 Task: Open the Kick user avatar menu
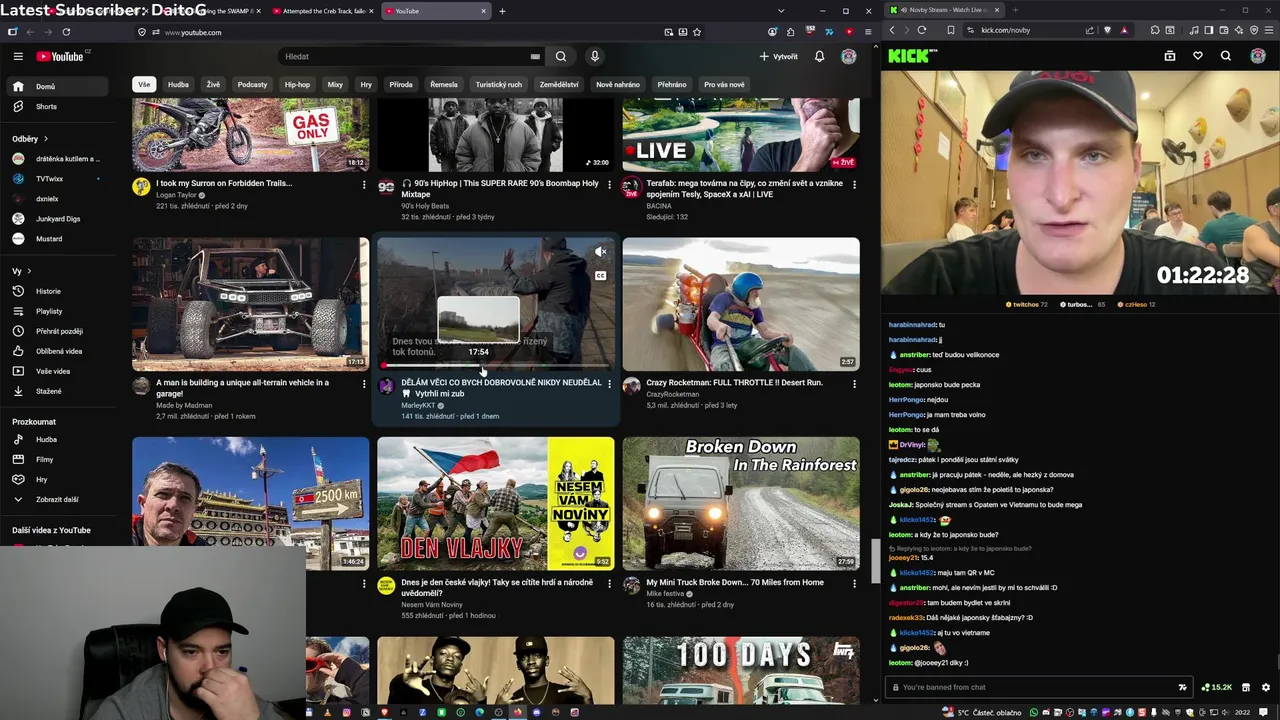[1258, 56]
